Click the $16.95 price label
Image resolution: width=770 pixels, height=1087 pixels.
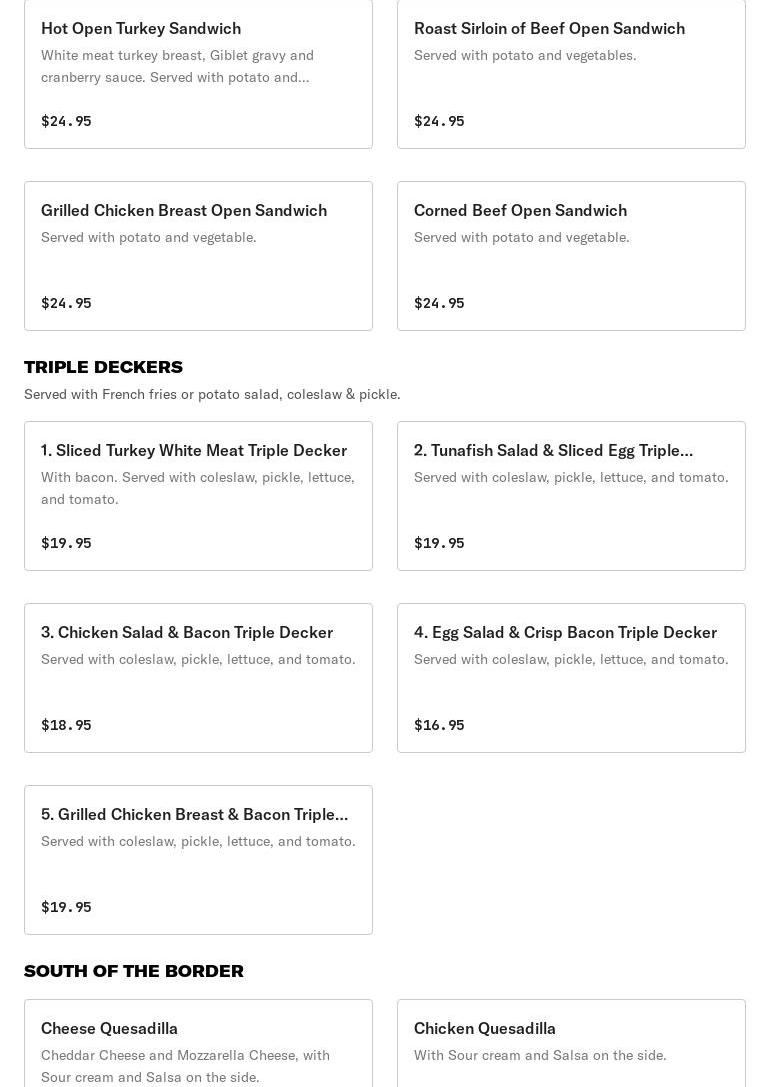pyautogui.click(x=439, y=725)
